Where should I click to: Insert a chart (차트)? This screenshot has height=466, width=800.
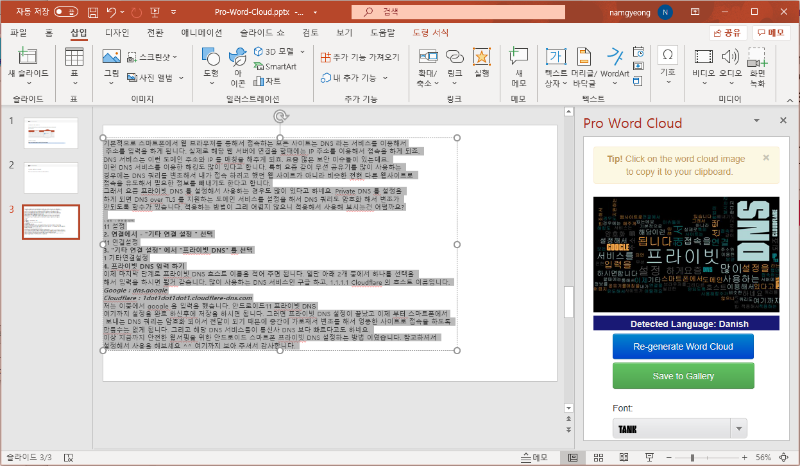click(x=266, y=80)
